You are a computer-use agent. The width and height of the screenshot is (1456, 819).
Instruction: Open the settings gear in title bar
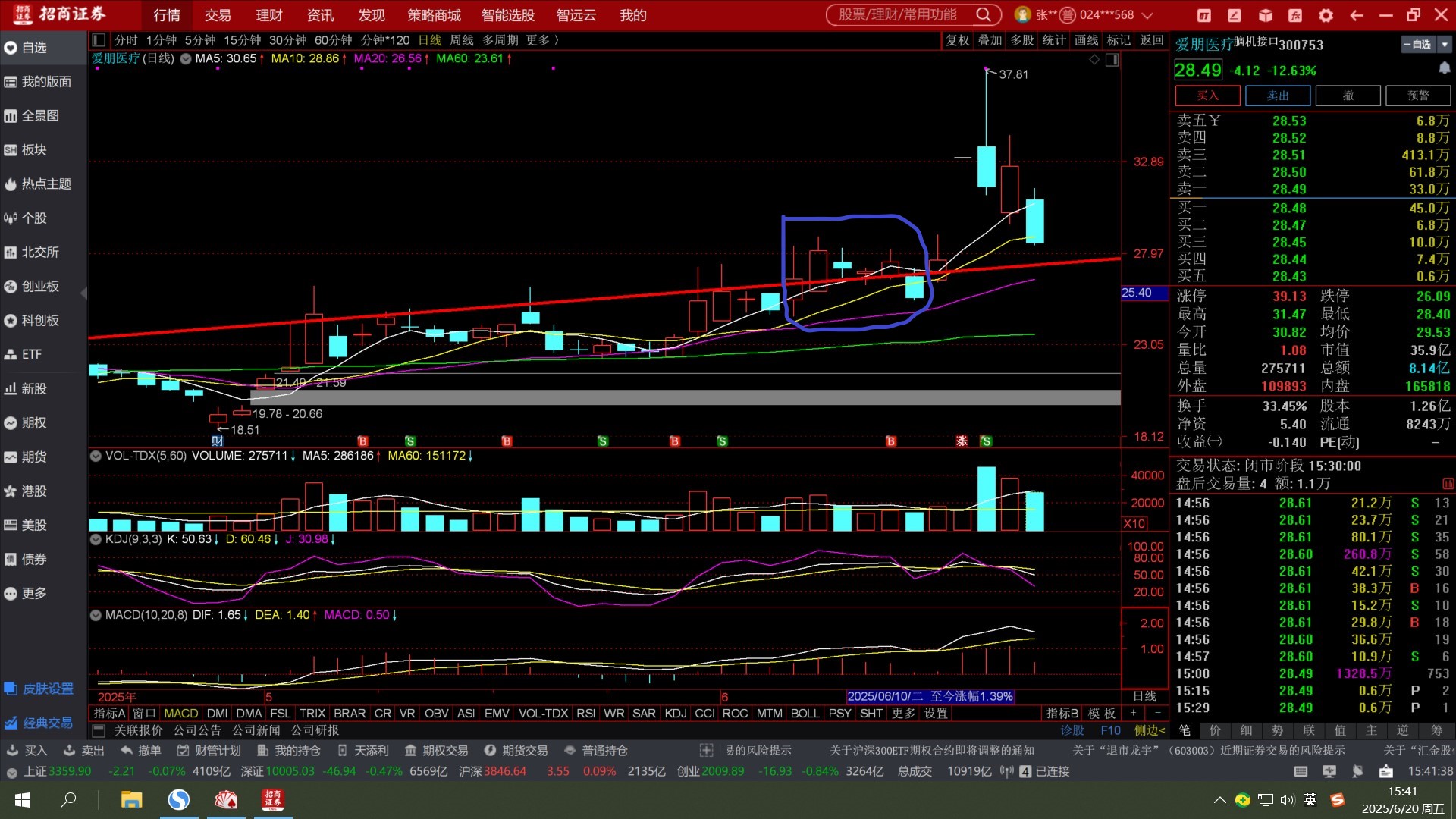(1326, 15)
